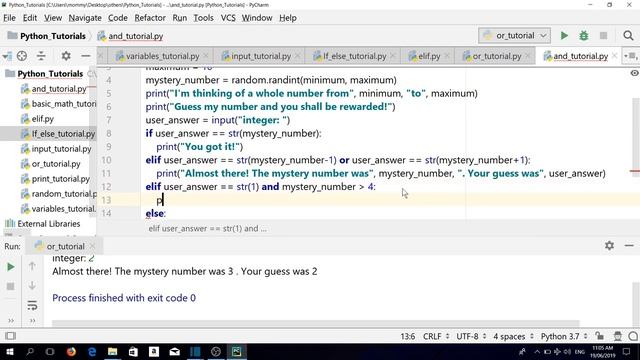Open Firefox from the taskbar
Image resolution: width=640 pixels, height=360 pixels.
coord(71,351)
